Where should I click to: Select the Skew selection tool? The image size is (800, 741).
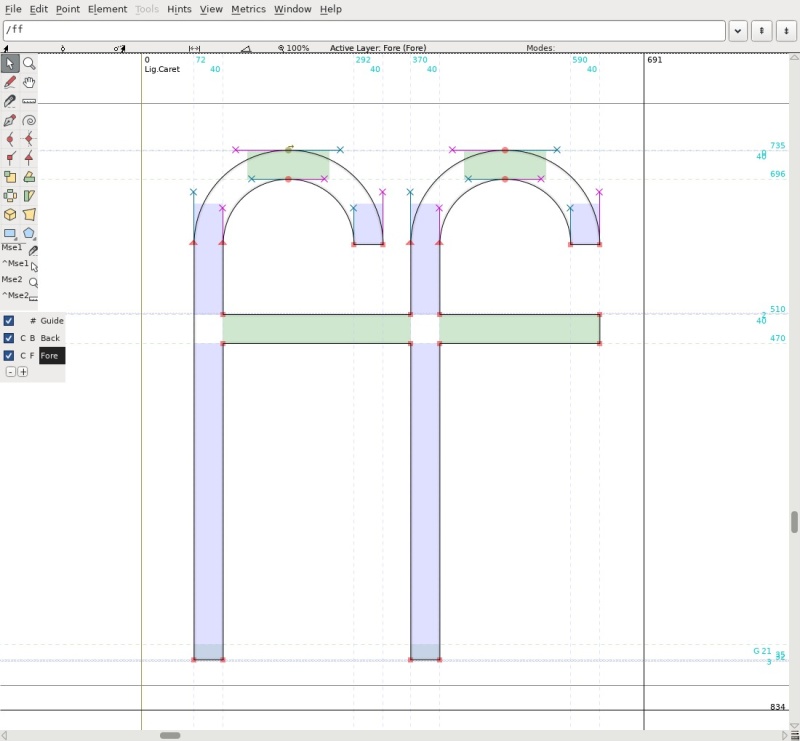click(x=29, y=195)
